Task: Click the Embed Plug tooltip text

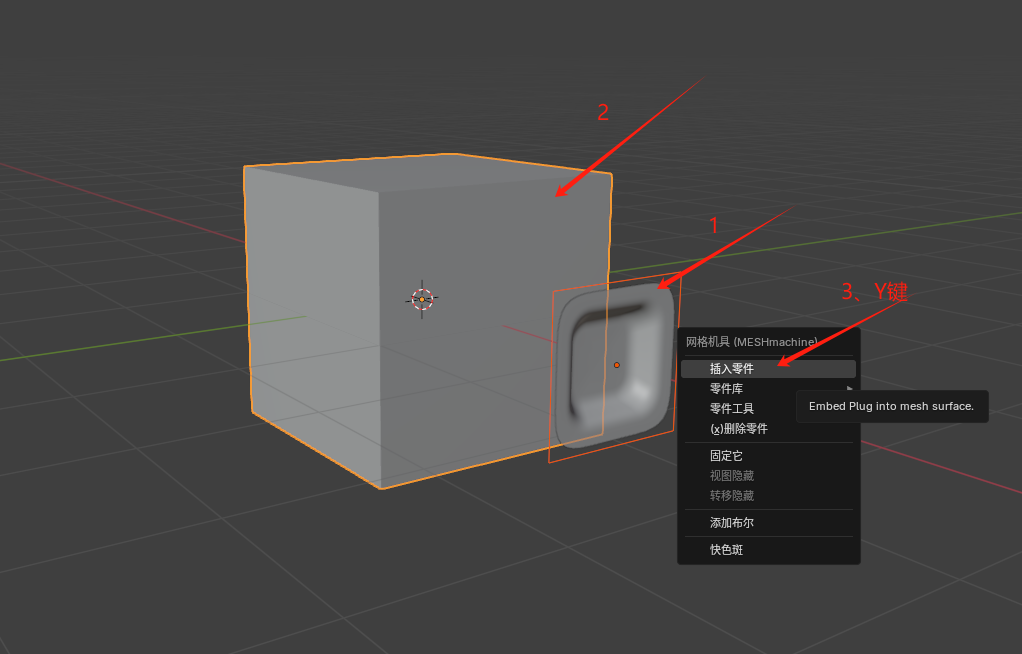Action: point(891,406)
